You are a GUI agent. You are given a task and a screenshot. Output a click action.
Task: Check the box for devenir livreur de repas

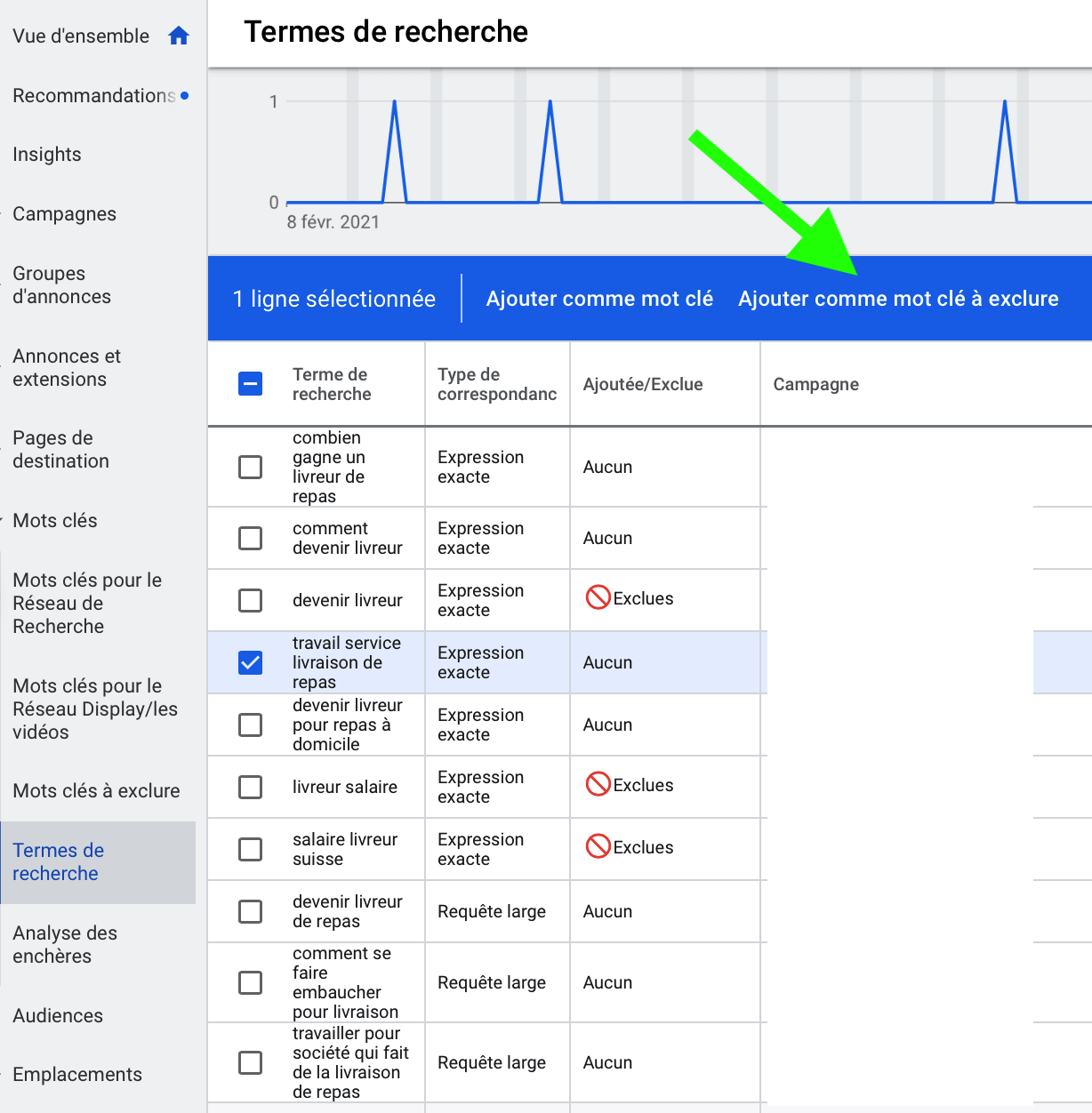coord(251,911)
